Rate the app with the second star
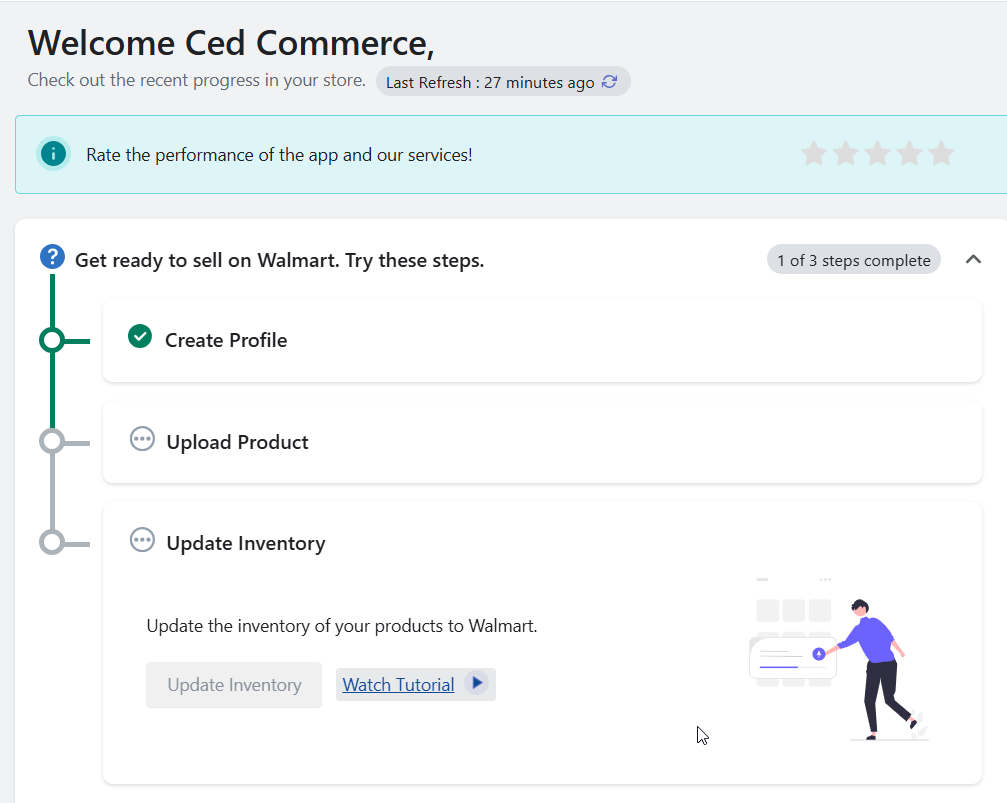Viewport: 1007px width, 803px height. coord(846,154)
